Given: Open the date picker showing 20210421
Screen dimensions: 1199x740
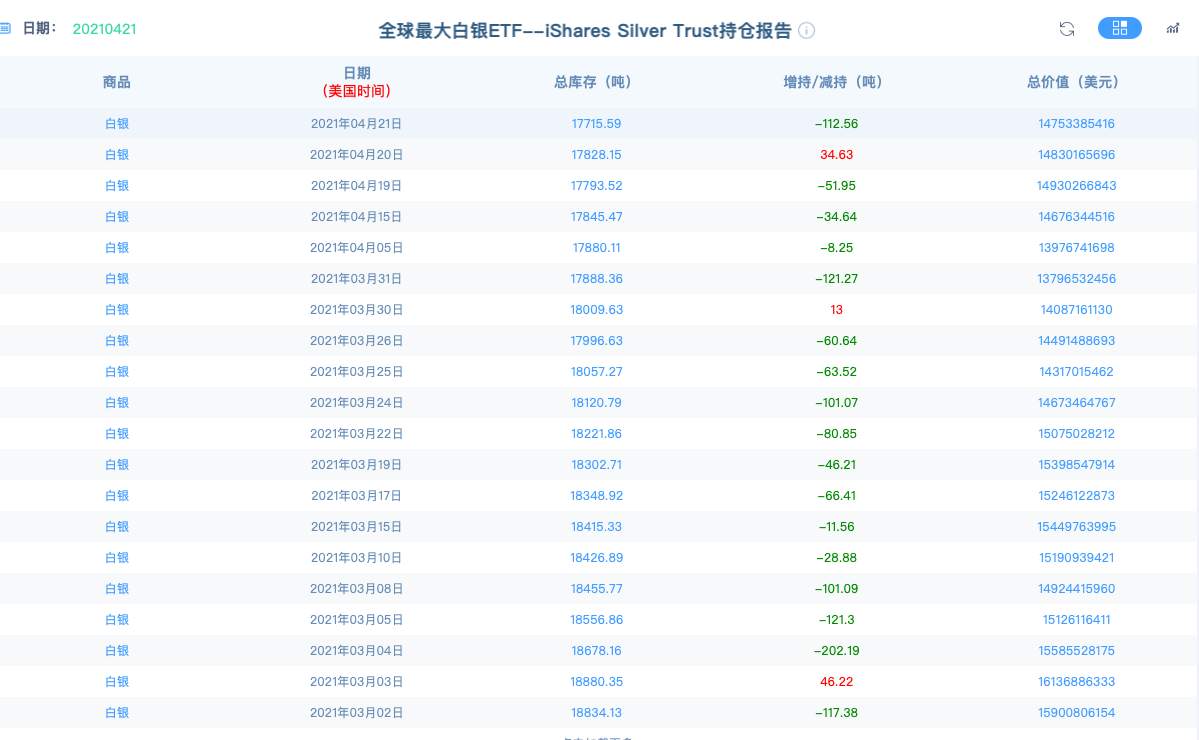Looking at the screenshot, I should [104, 29].
